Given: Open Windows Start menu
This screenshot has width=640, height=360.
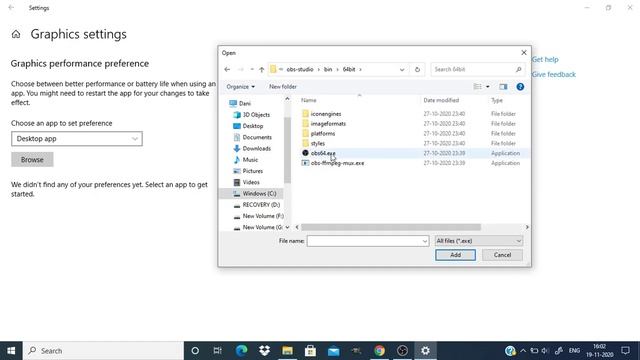Looking at the screenshot, I should (x=11, y=351).
